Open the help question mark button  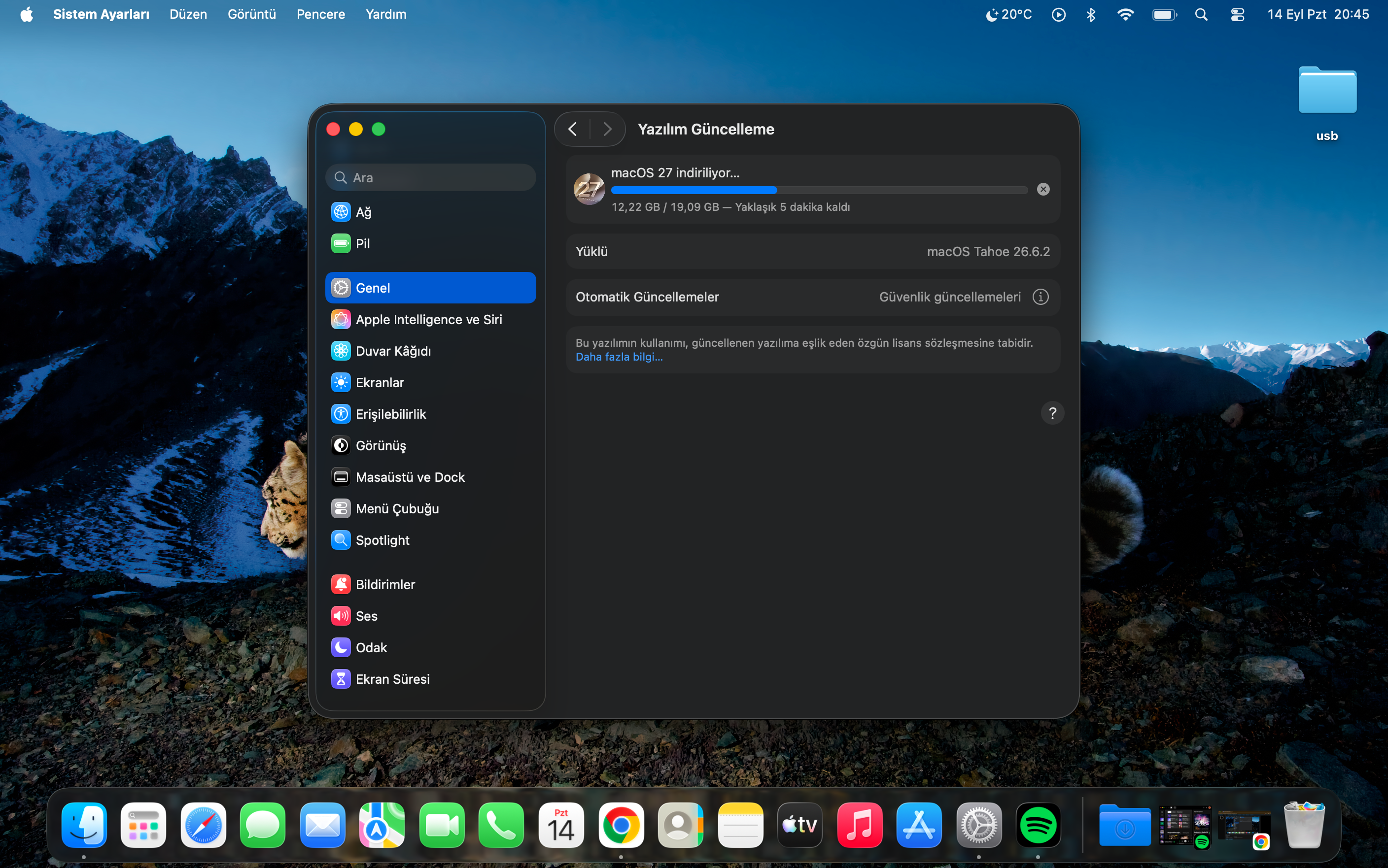pos(1052,413)
